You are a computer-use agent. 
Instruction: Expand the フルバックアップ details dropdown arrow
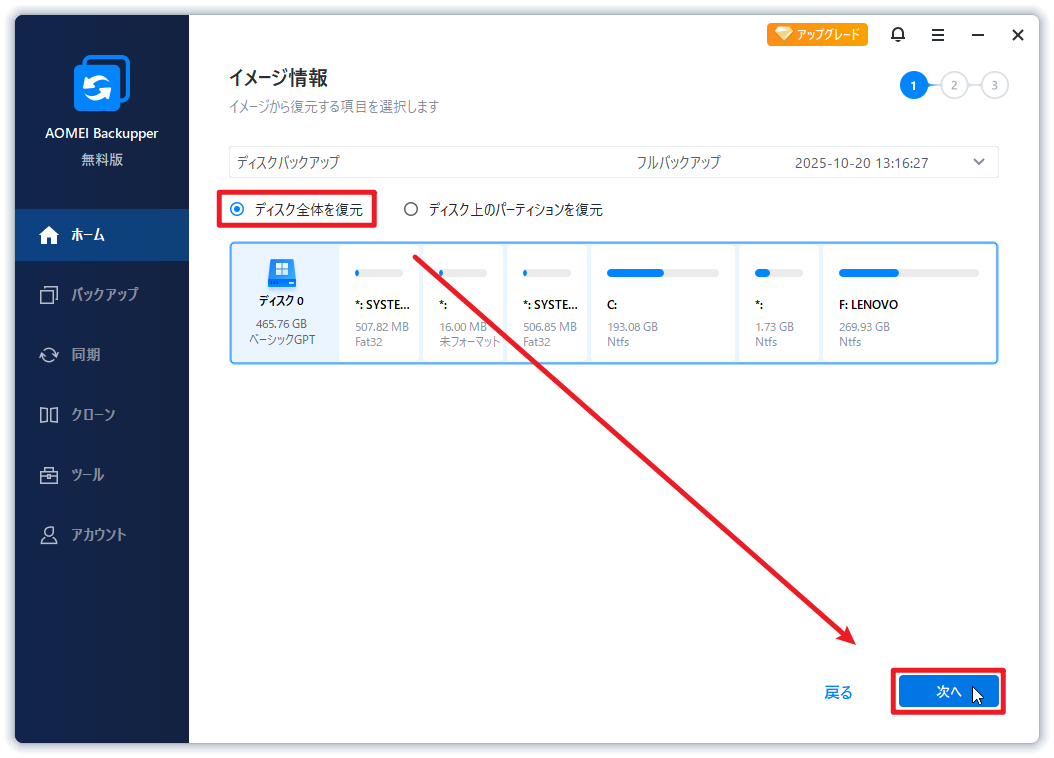[977, 161]
